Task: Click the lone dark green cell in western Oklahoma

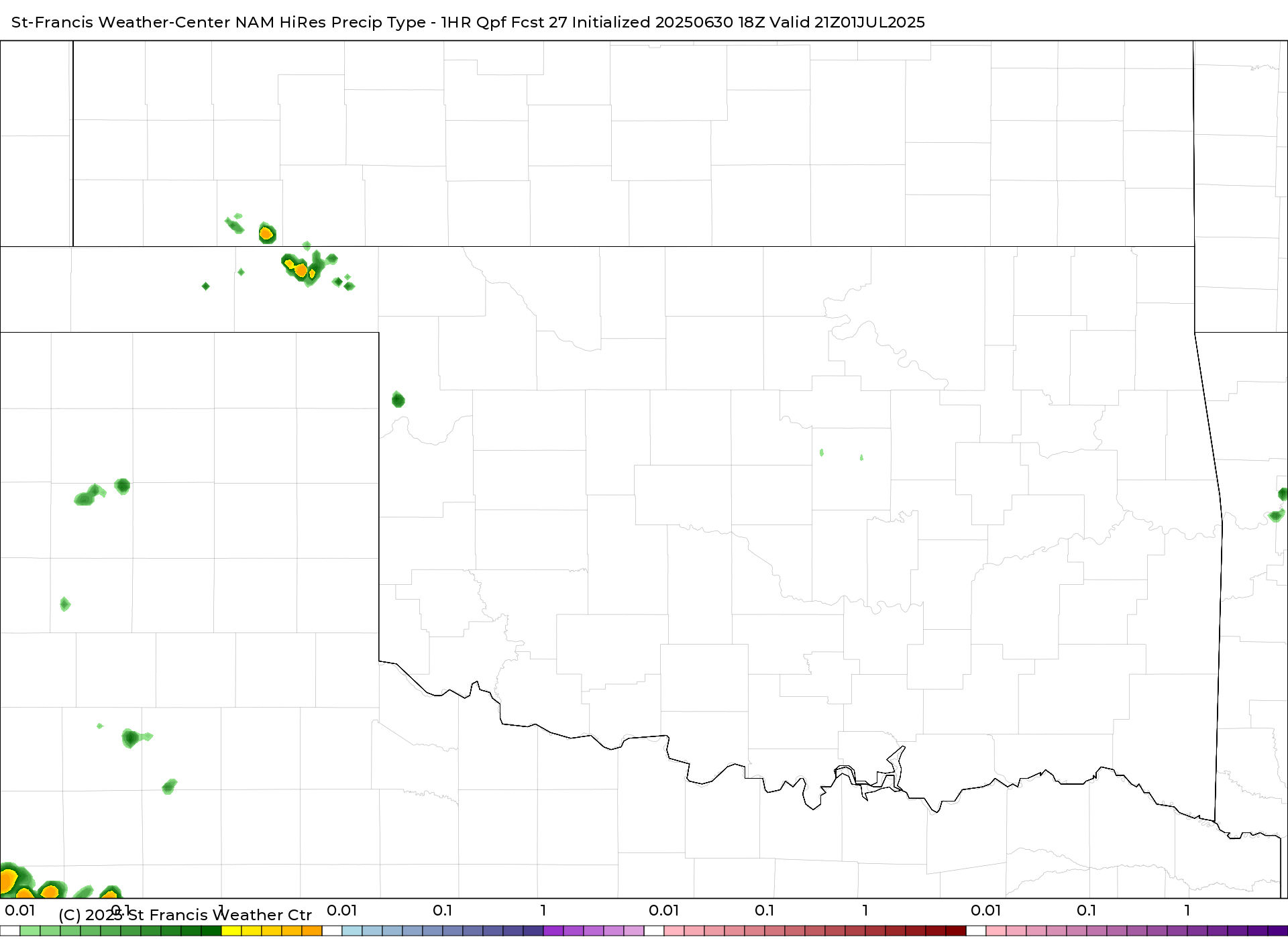Action: [x=398, y=400]
